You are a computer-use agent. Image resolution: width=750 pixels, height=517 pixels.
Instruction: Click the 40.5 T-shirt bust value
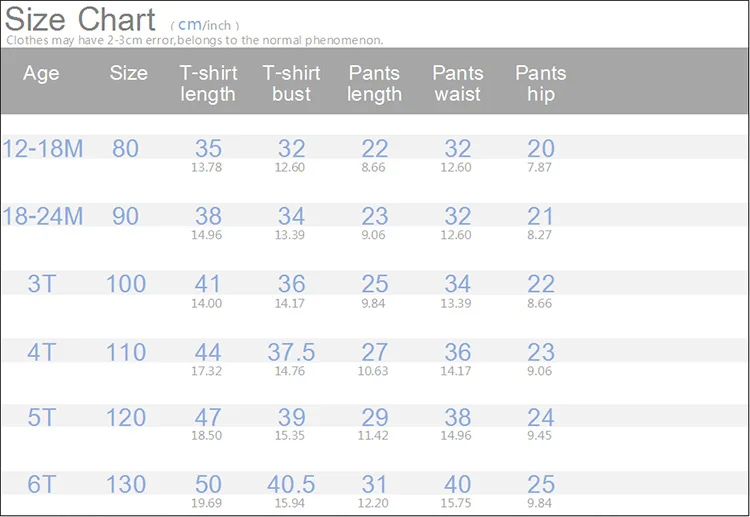click(291, 485)
